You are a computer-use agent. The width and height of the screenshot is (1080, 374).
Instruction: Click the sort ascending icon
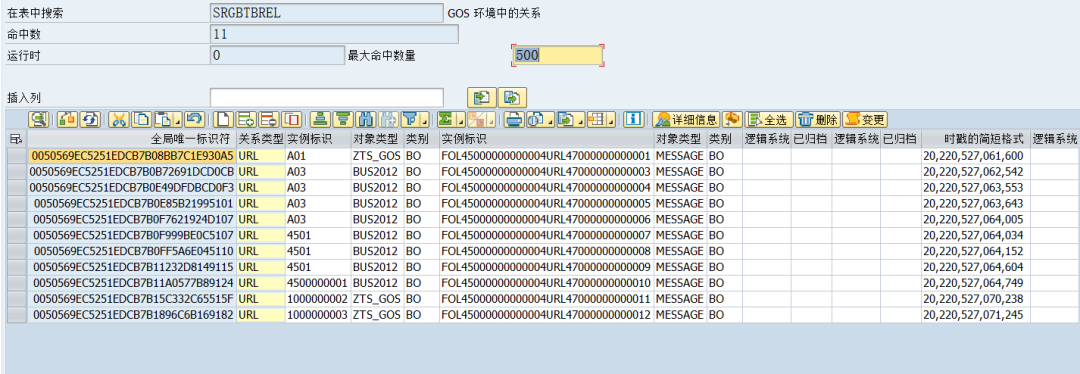(320, 119)
